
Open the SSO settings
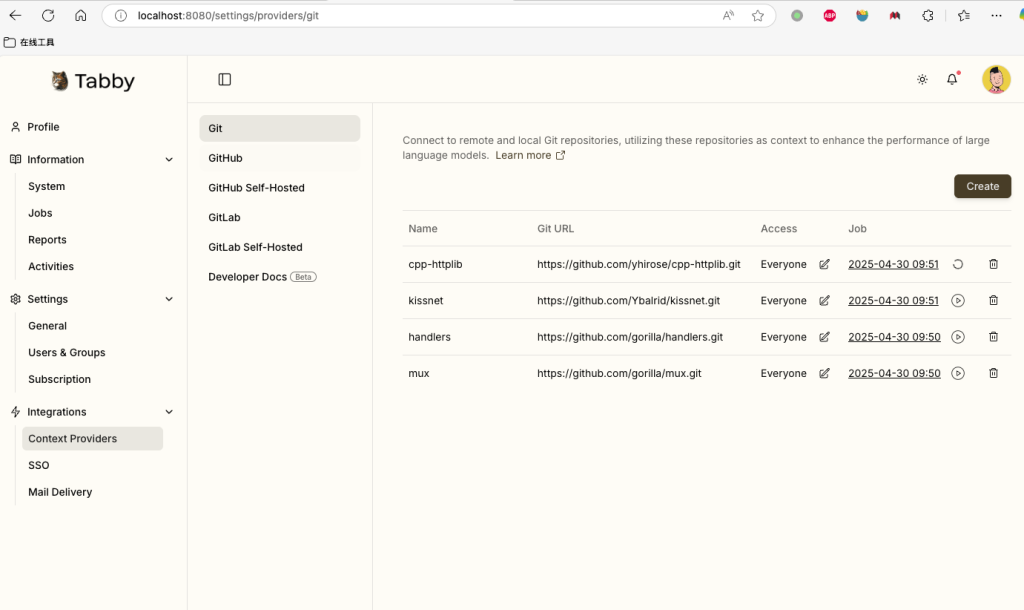[39, 466]
